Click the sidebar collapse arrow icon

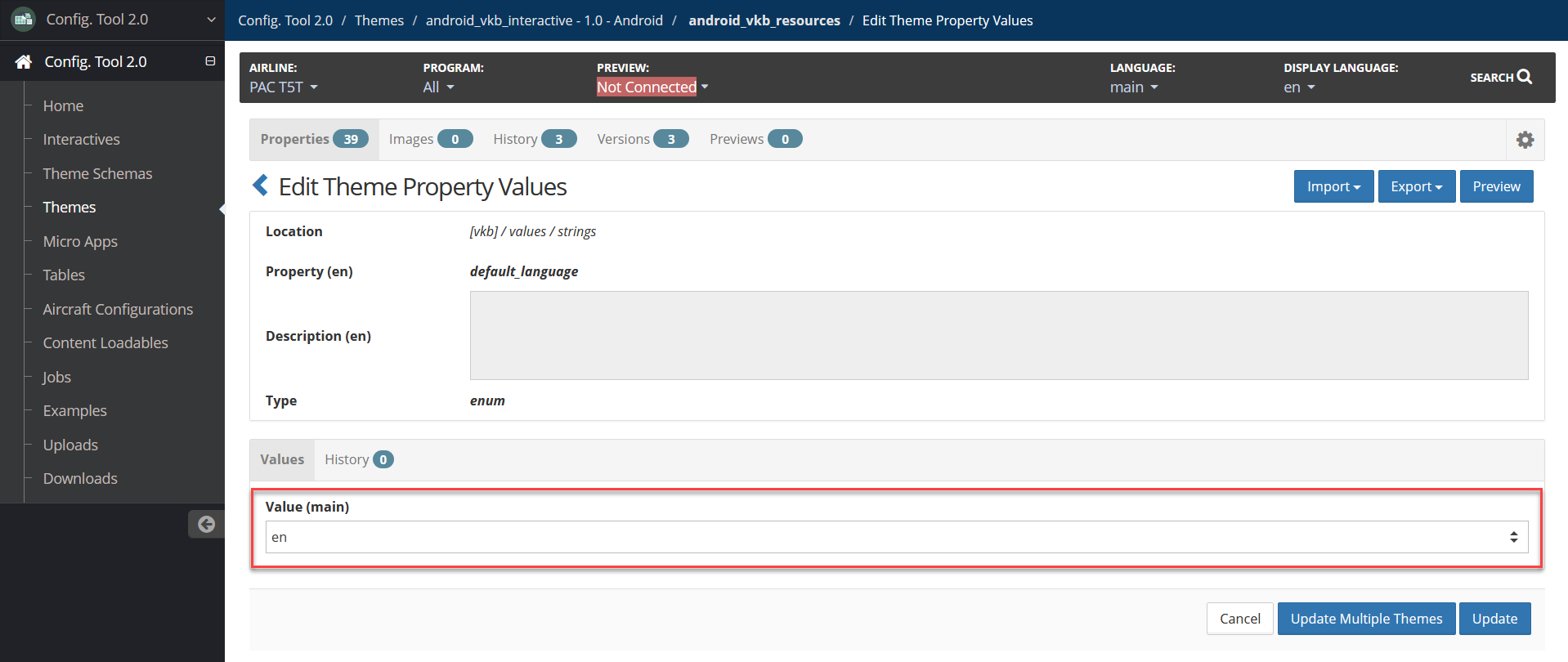(x=206, y=524)
